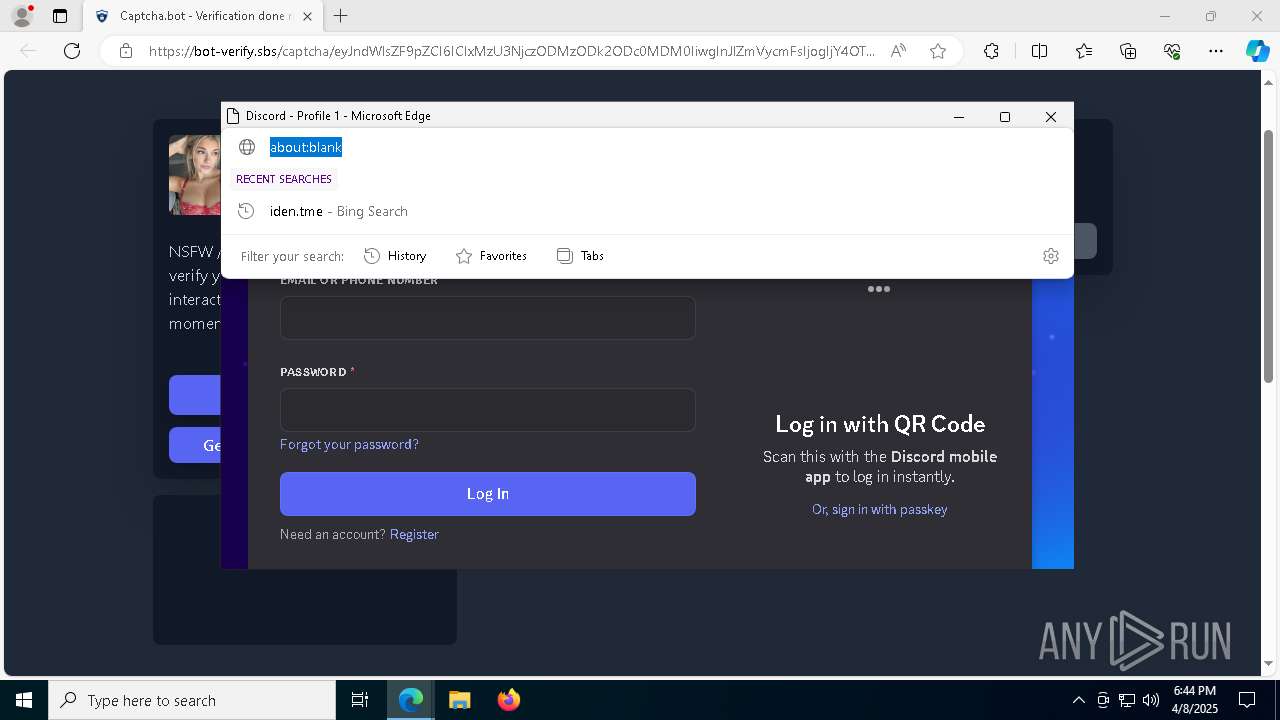Open address bar search settings gear
Screen dimensions: 1280x720
(1051, 256)
